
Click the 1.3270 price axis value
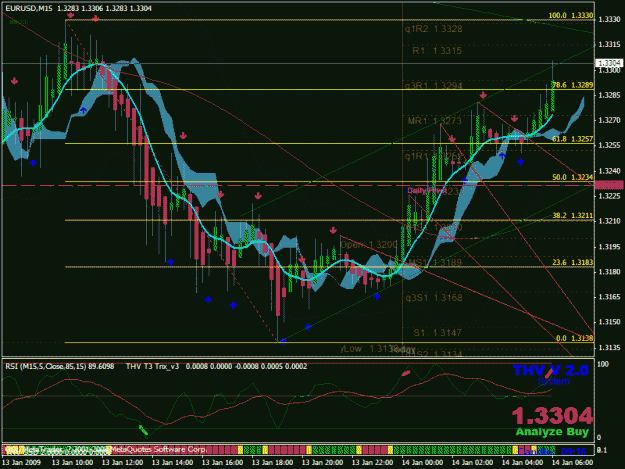(609, 120)
